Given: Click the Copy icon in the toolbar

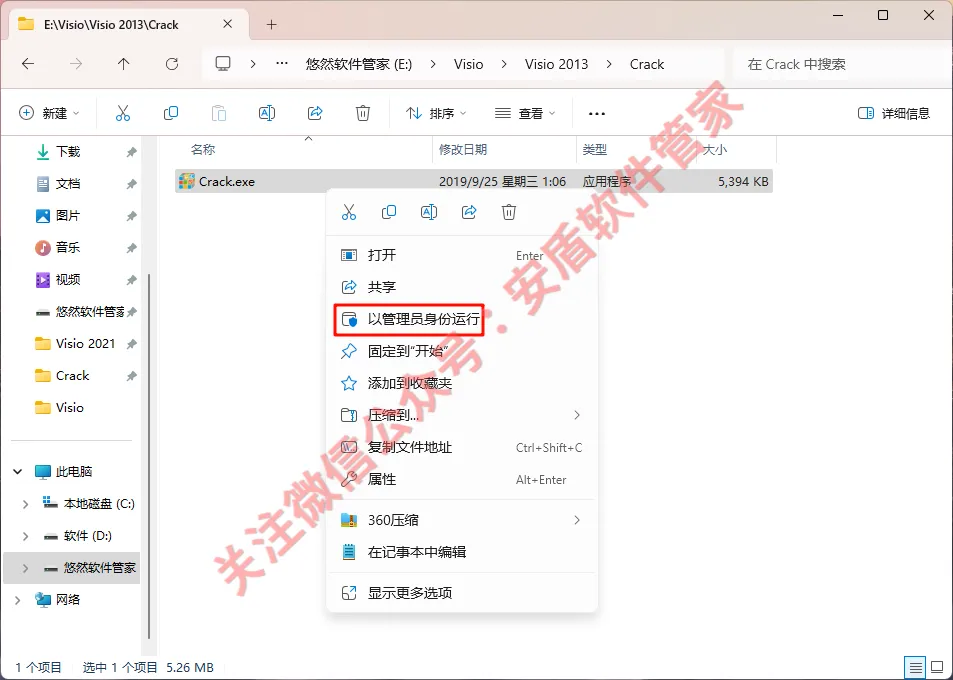Looking at the screenshot, I should pos(171,113).
